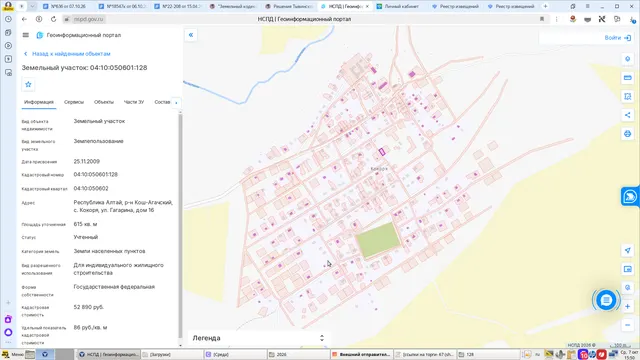Open the browser three-dot options menu
This screenshot has width=640, height=360.
click(556, 19)
